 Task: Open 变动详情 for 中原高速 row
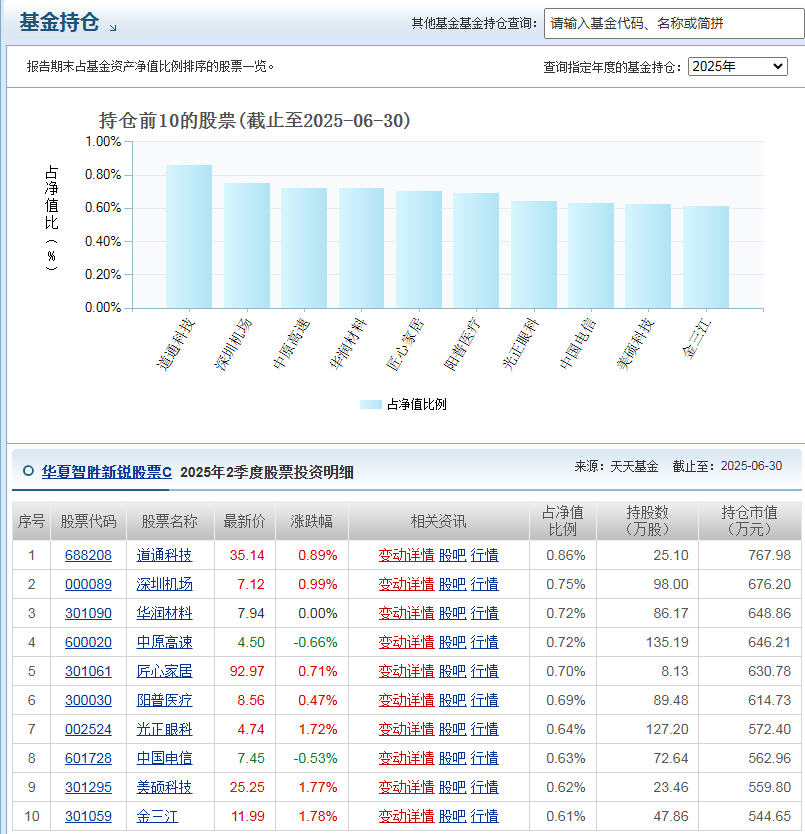(x=406, y=642)
